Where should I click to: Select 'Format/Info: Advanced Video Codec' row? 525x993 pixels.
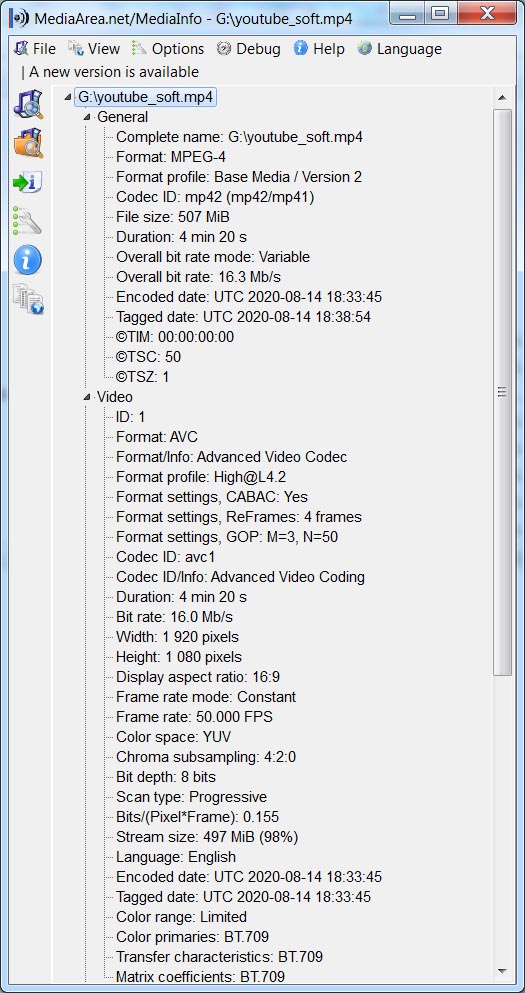pyautogui.click(x=232, y=457)
